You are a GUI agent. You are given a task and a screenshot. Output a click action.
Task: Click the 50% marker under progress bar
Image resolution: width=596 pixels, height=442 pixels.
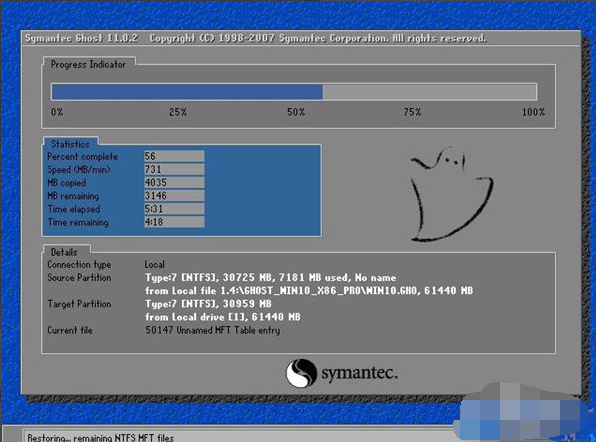click(296, 112)
